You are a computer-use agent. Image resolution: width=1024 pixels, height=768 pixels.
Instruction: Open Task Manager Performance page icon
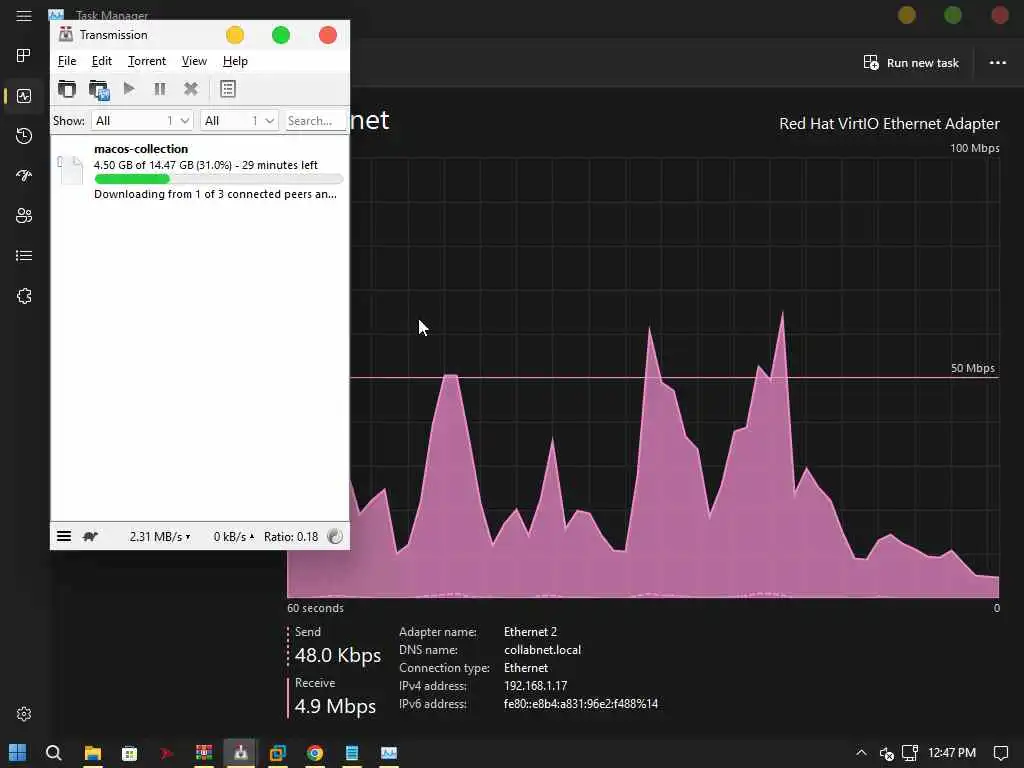tap(24, 96)
